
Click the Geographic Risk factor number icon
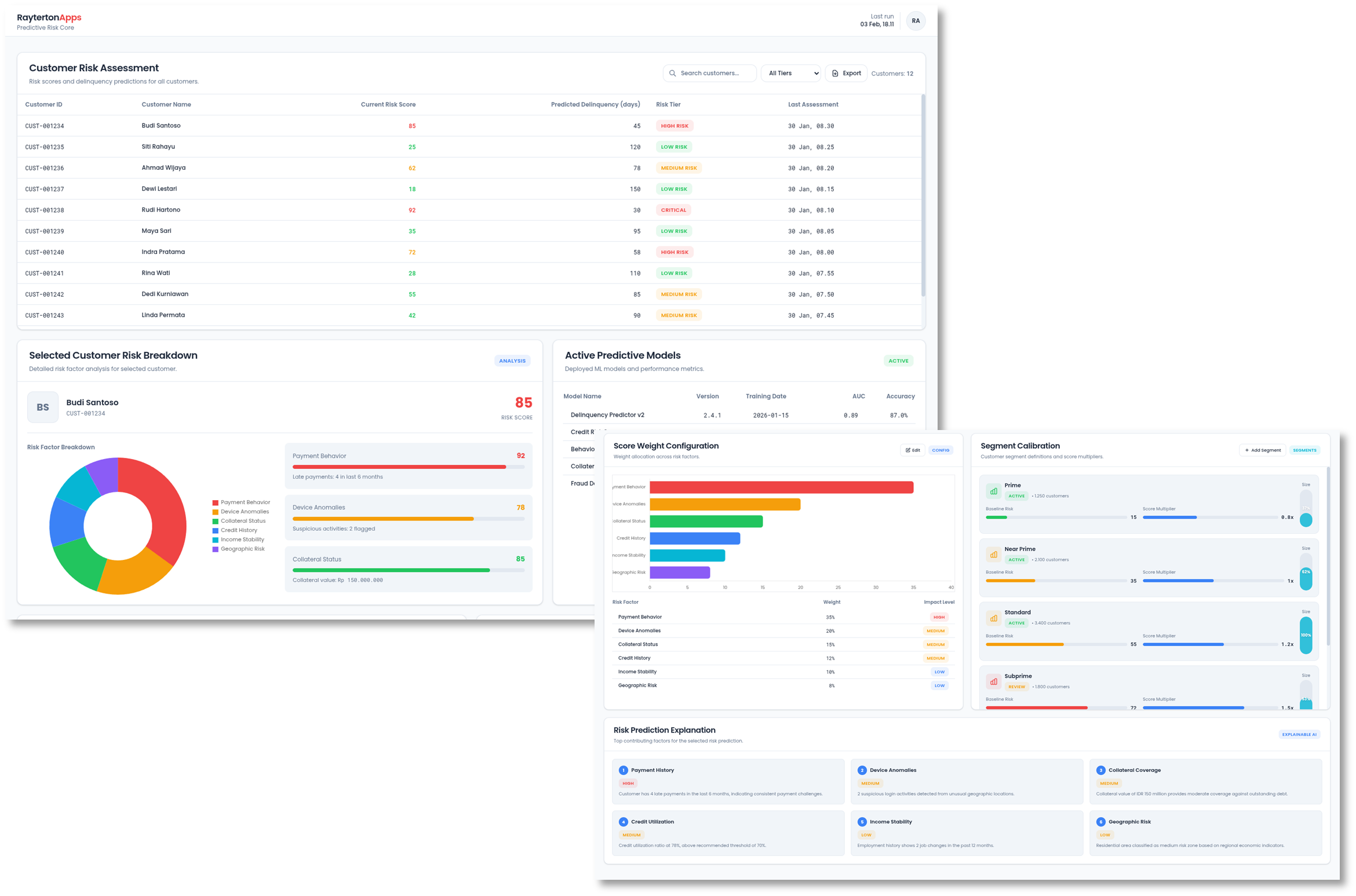(1101, 821)
